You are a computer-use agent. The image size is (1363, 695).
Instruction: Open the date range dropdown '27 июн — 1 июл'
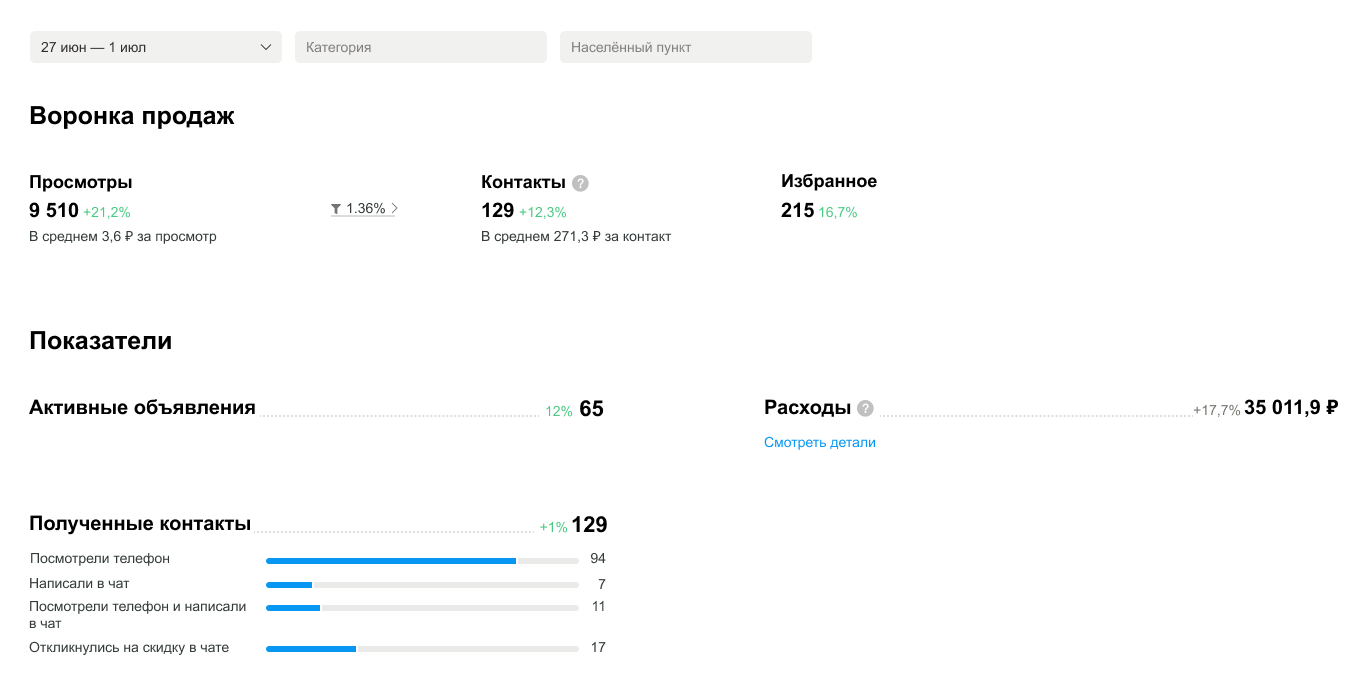[155, 47]
